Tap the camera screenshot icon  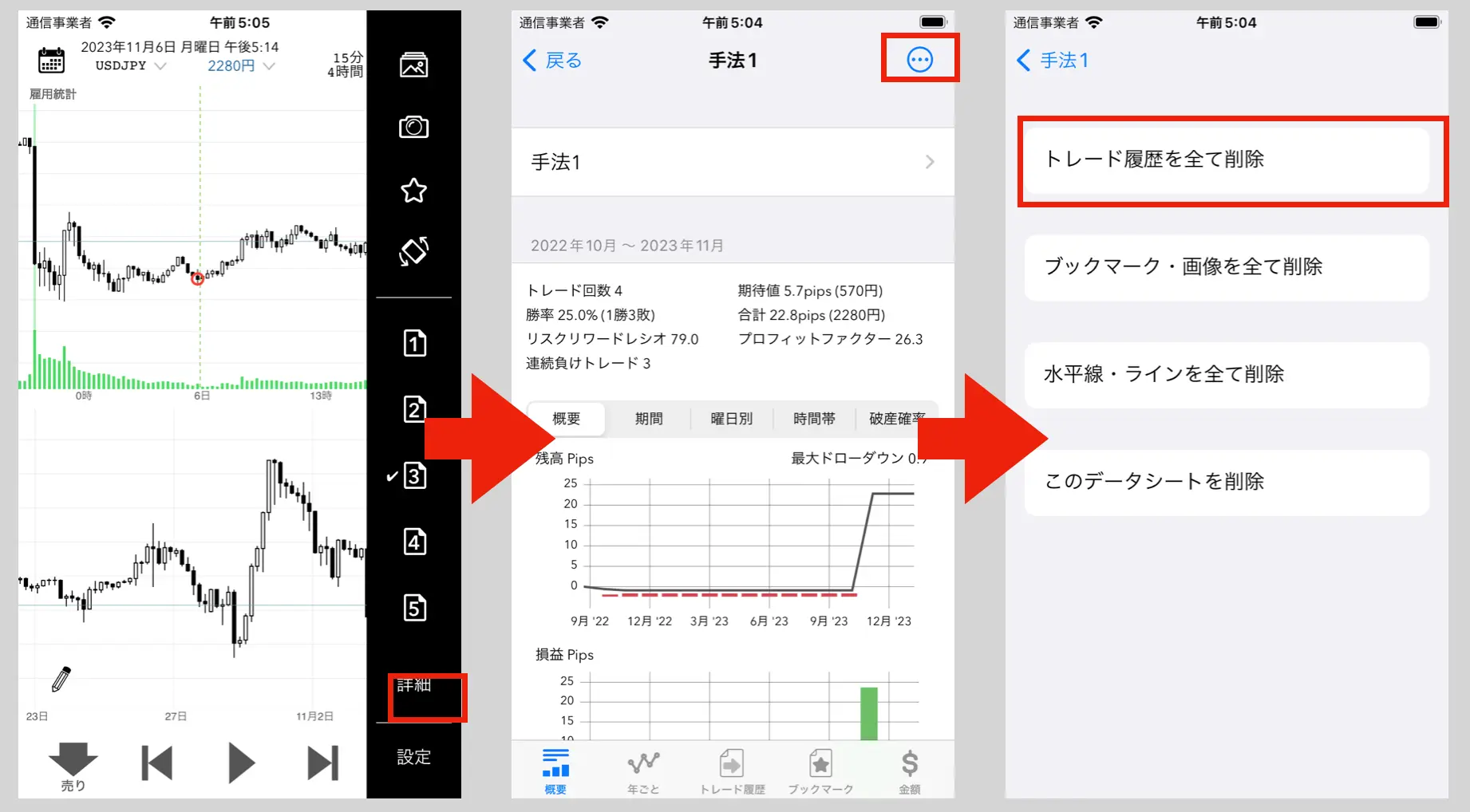tap(413, 127)
